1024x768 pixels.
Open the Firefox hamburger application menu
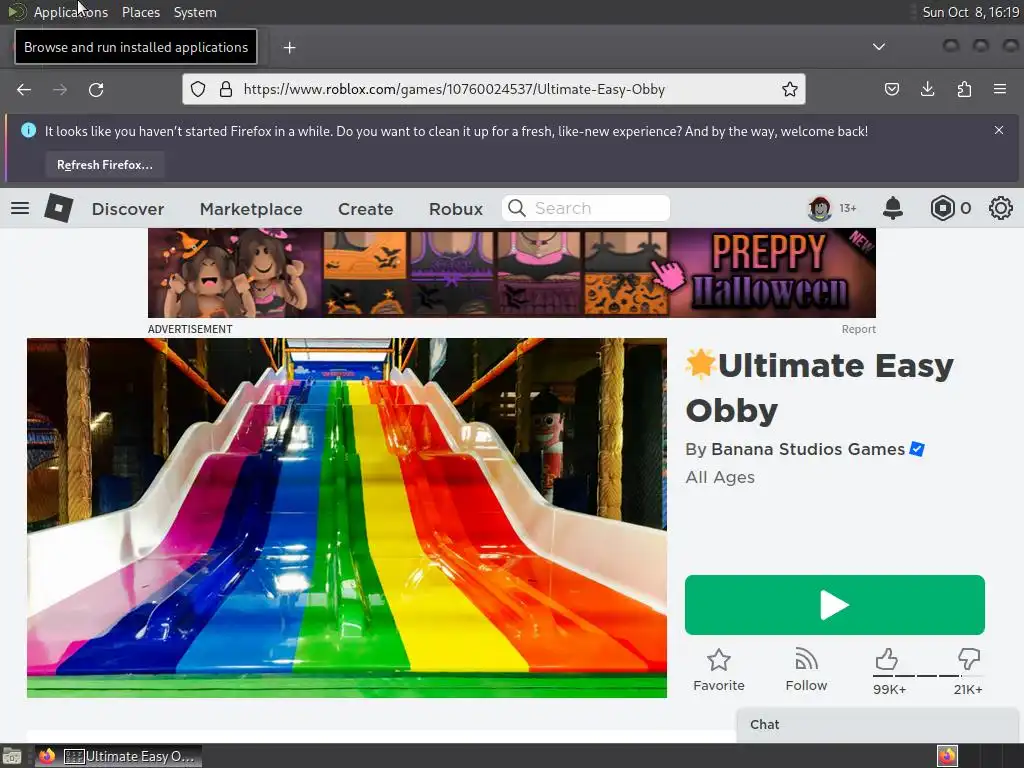999,89
